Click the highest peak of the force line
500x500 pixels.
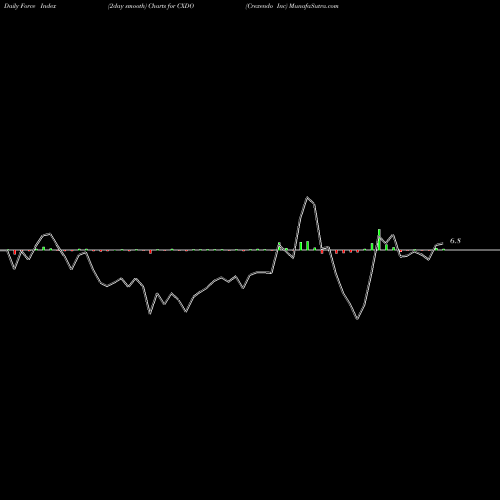(x=307, y=197)
